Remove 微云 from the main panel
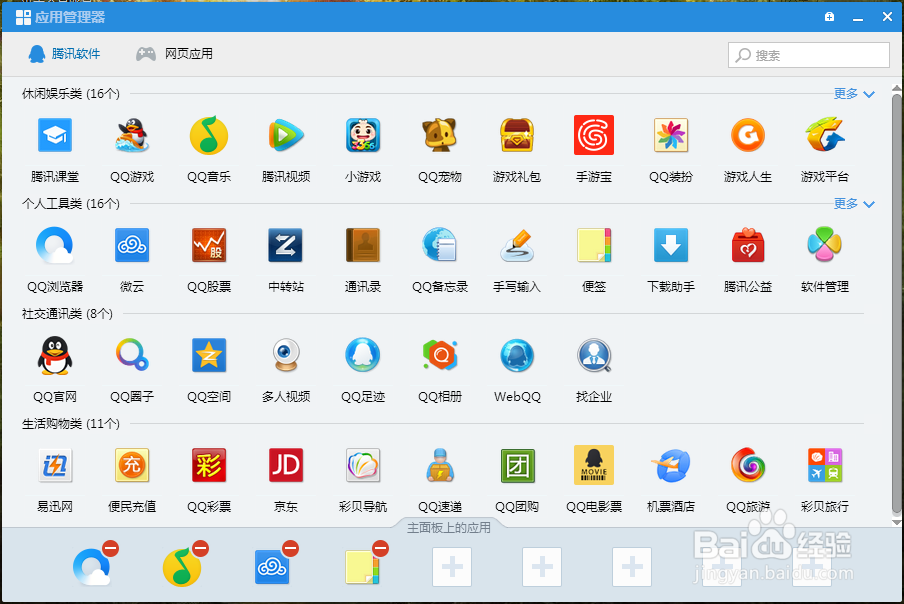Image resolution: width=904 pixels, height=604 pixels. pyautogui.click(x=291, y=548)
